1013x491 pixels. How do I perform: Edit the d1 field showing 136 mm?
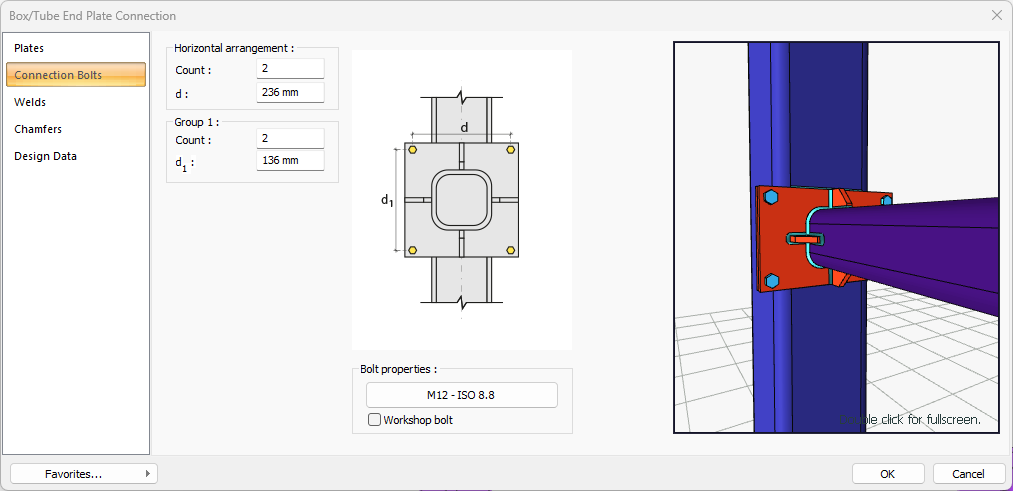[x=290, y=161]
